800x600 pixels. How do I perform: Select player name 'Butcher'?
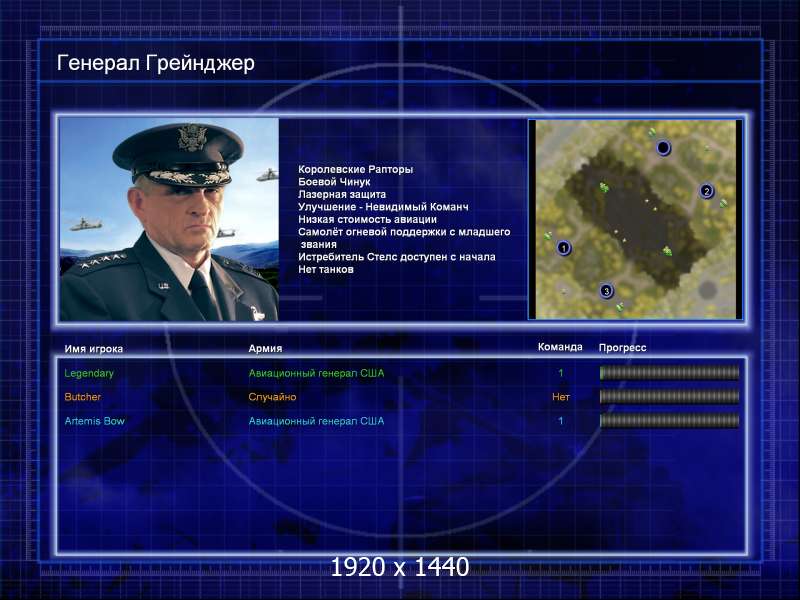click(83, 396)
